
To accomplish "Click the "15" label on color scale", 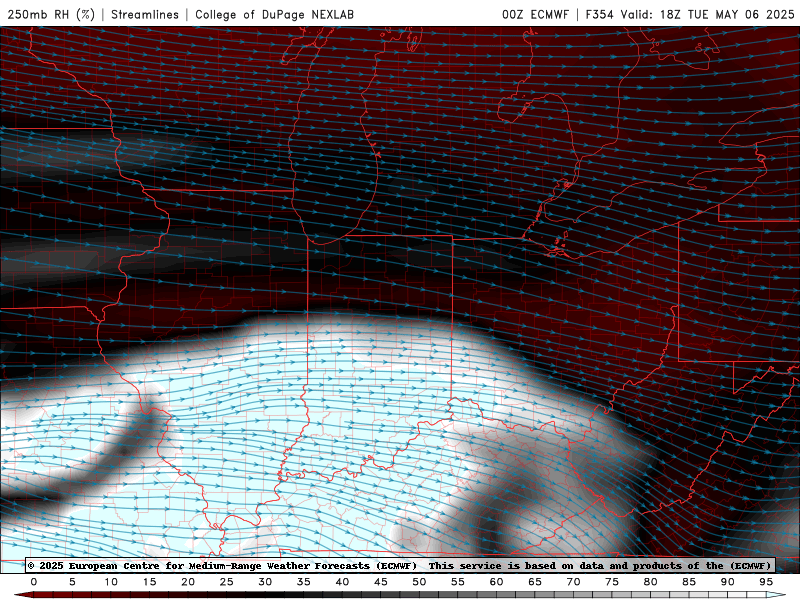I will (x=149, y=582).
